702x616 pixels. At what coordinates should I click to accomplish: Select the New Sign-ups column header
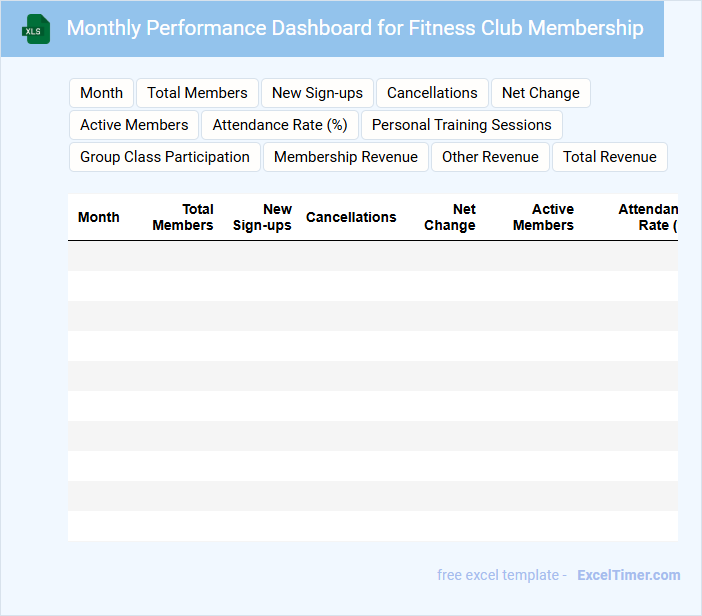click(262, 217)
